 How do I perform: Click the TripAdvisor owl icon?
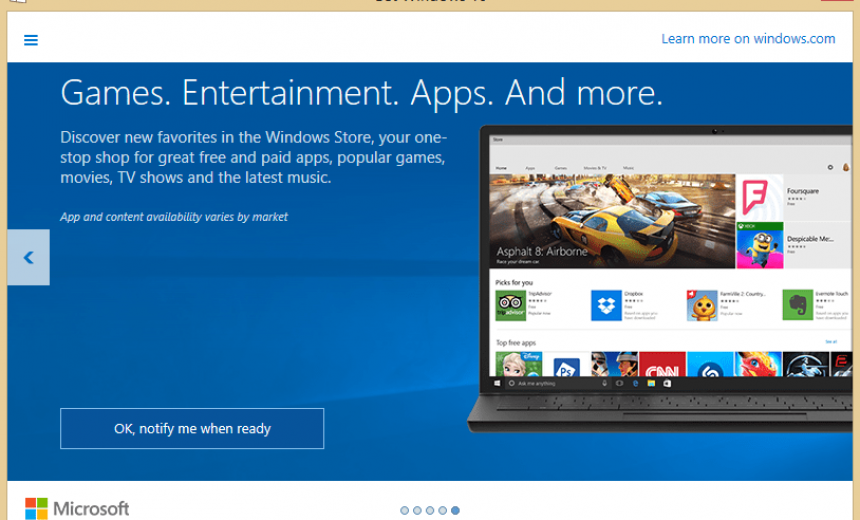[511, 304]
